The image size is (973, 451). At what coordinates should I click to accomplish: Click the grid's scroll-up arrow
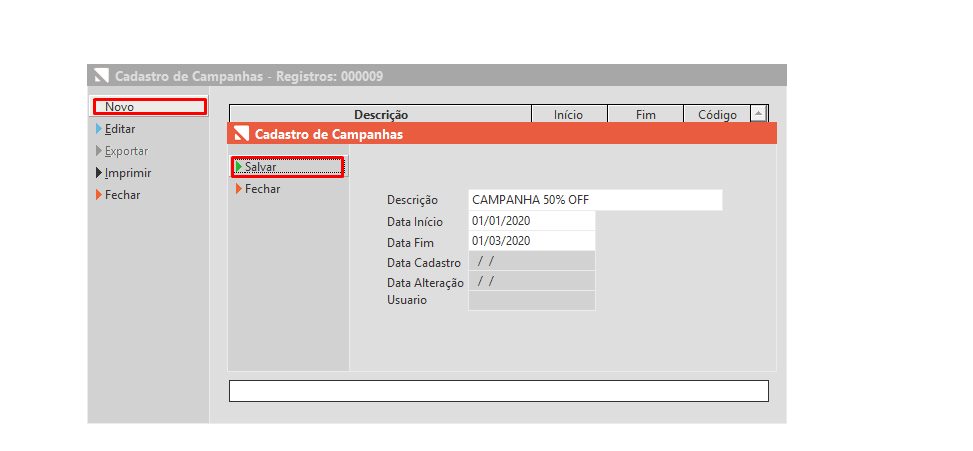tap(759, 114)
